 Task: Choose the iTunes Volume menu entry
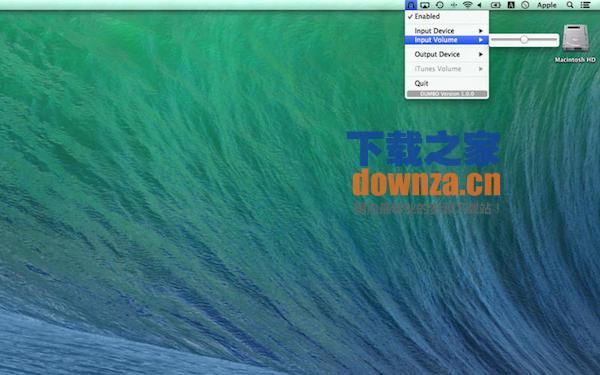click(x=447, y=69)
